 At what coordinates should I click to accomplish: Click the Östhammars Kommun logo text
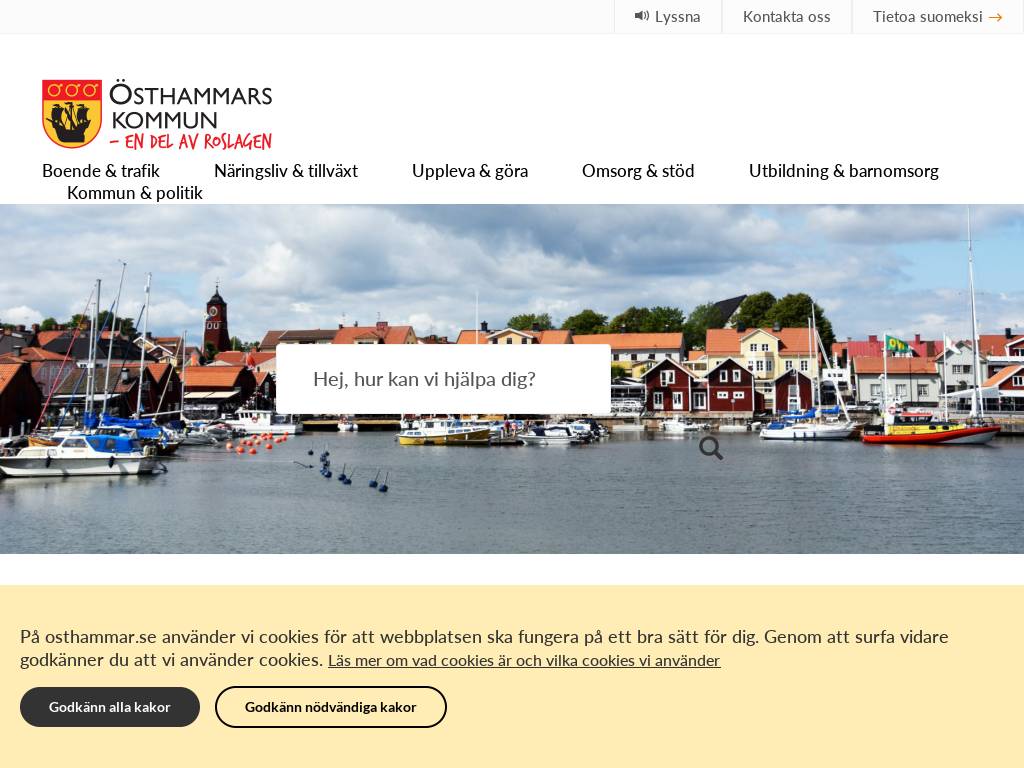[191, 107]
